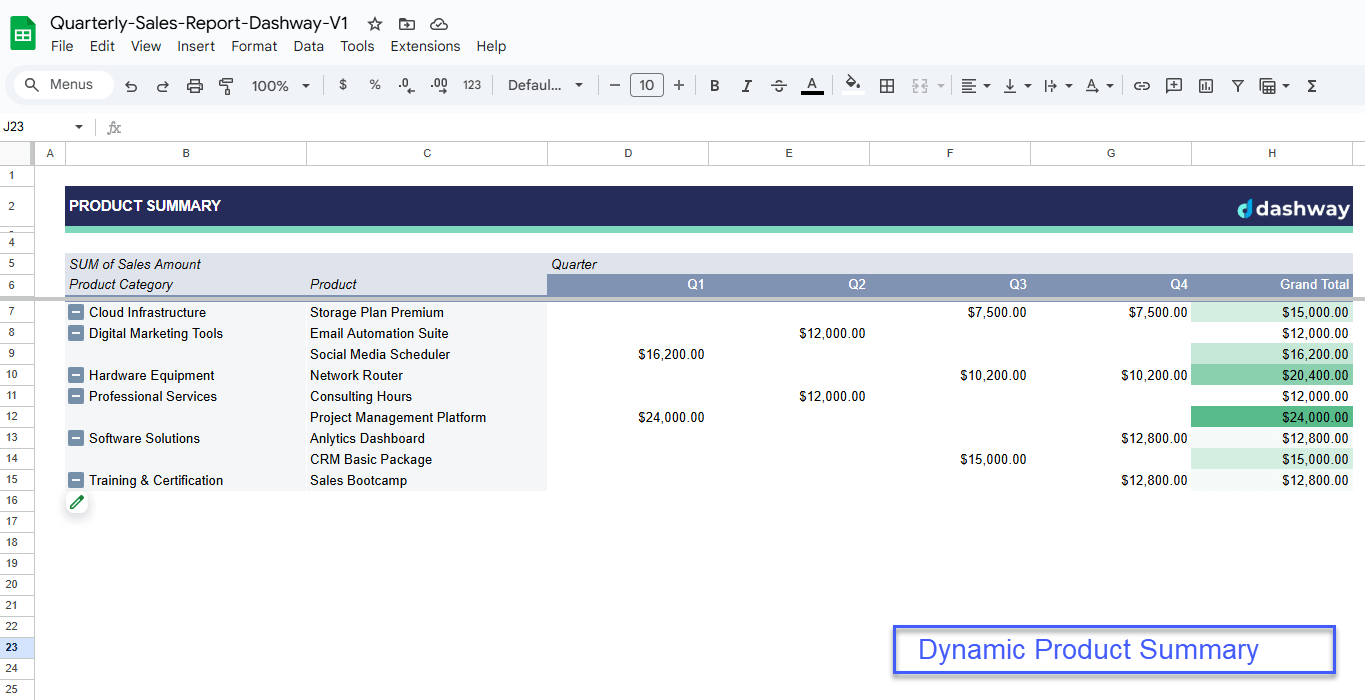Viewport: 1365px width, 700px height.
Task: Open the View menu
Action: pos(146,46)
